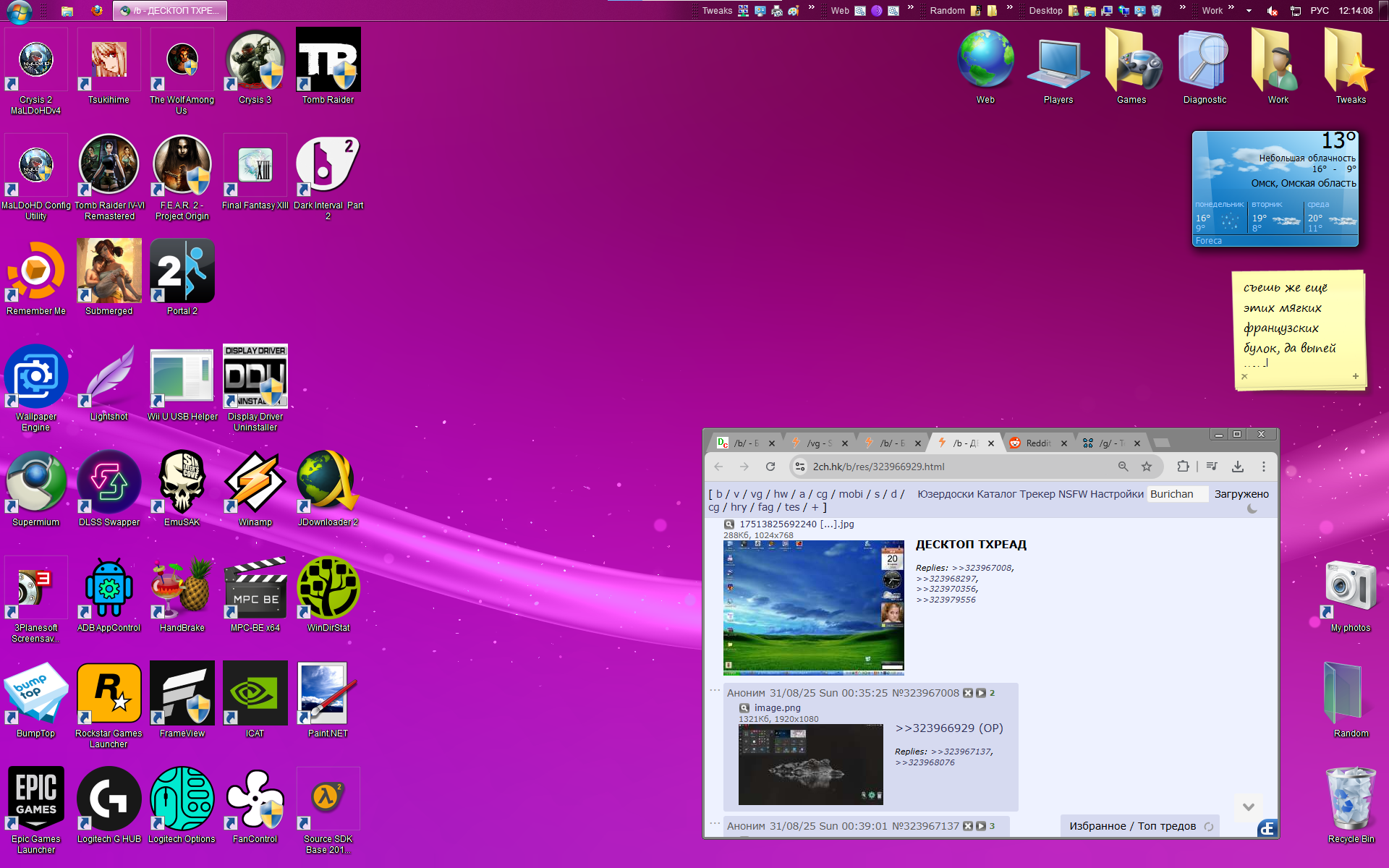Jump to page bottom chevron button
The height and width of the screenshot is (868, 1389).
coord(1249,807)
